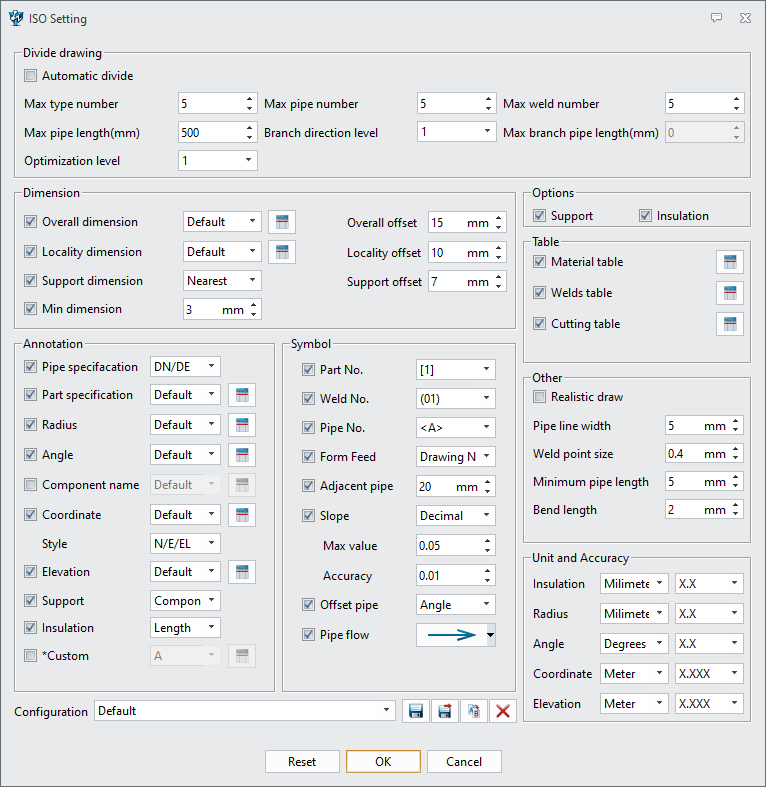Click the ISO Setting app icon
Viewport: 766px width, 787px height.
[16, 18]
